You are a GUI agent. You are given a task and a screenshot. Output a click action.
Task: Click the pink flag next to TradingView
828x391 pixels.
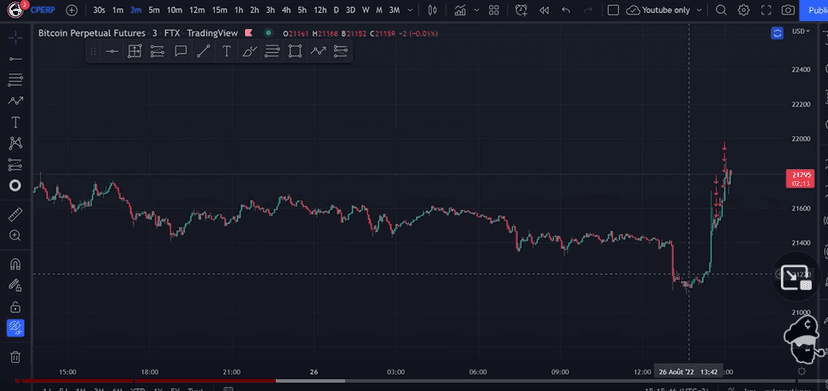[248, 33]
